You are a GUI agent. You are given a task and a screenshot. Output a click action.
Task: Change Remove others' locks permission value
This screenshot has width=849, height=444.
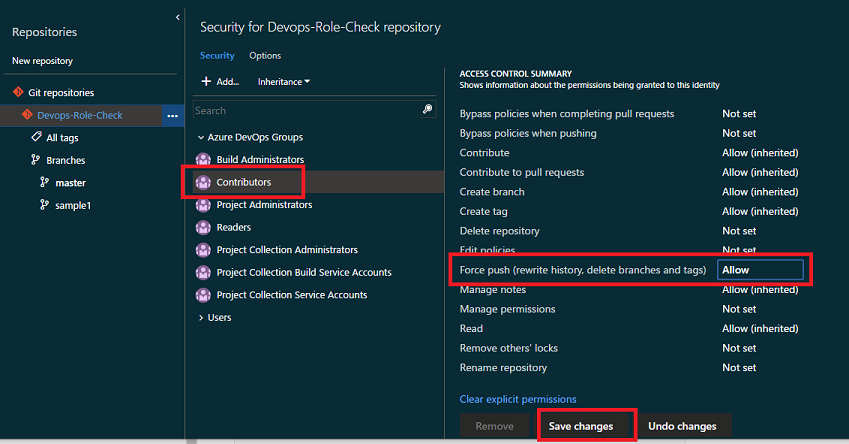[739, 348]
